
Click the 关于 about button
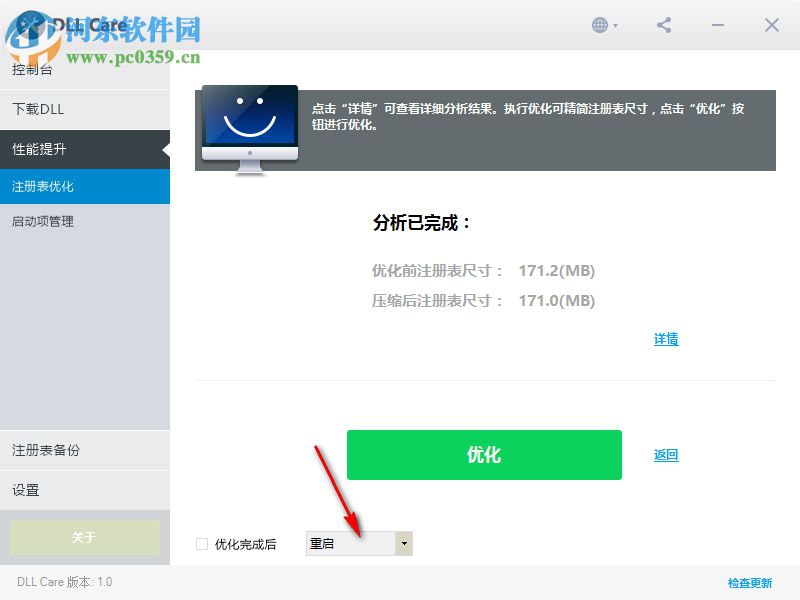(85, 537)
